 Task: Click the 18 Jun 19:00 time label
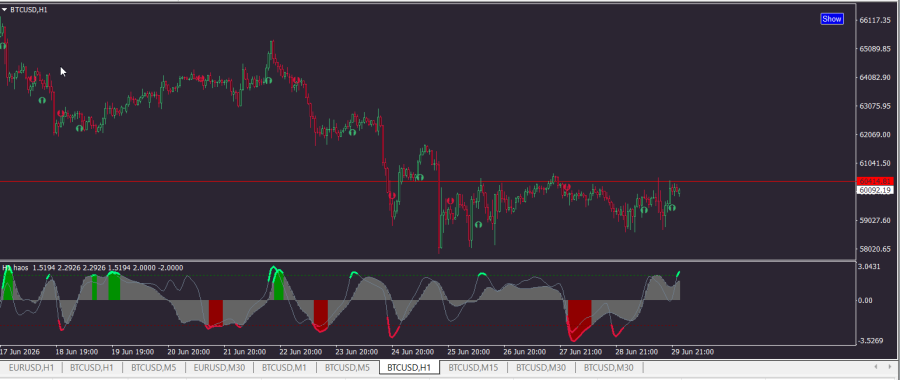pyautogui.click(x=76, y=352)
